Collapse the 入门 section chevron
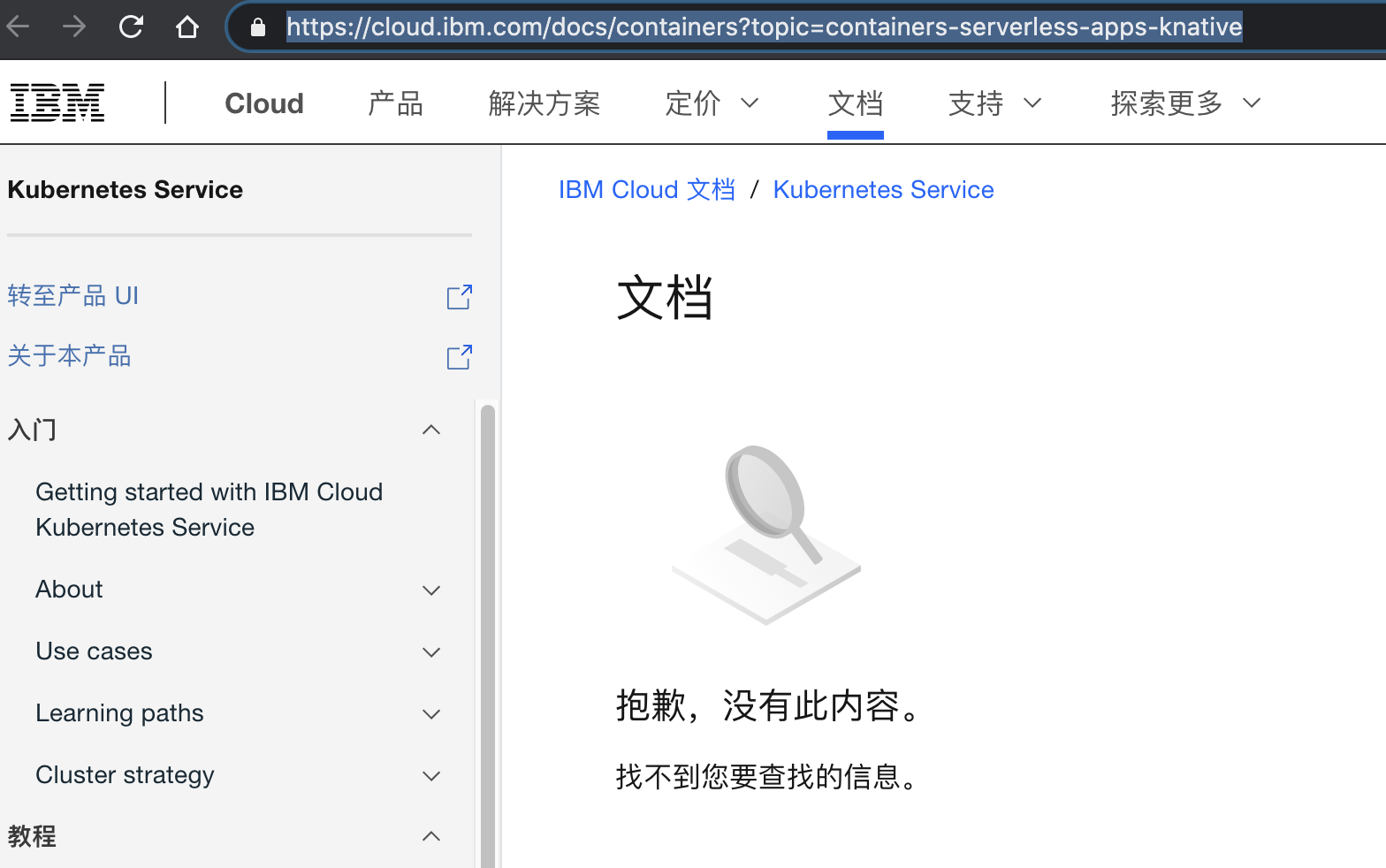The image size is (1386, 868). point(431,430)
